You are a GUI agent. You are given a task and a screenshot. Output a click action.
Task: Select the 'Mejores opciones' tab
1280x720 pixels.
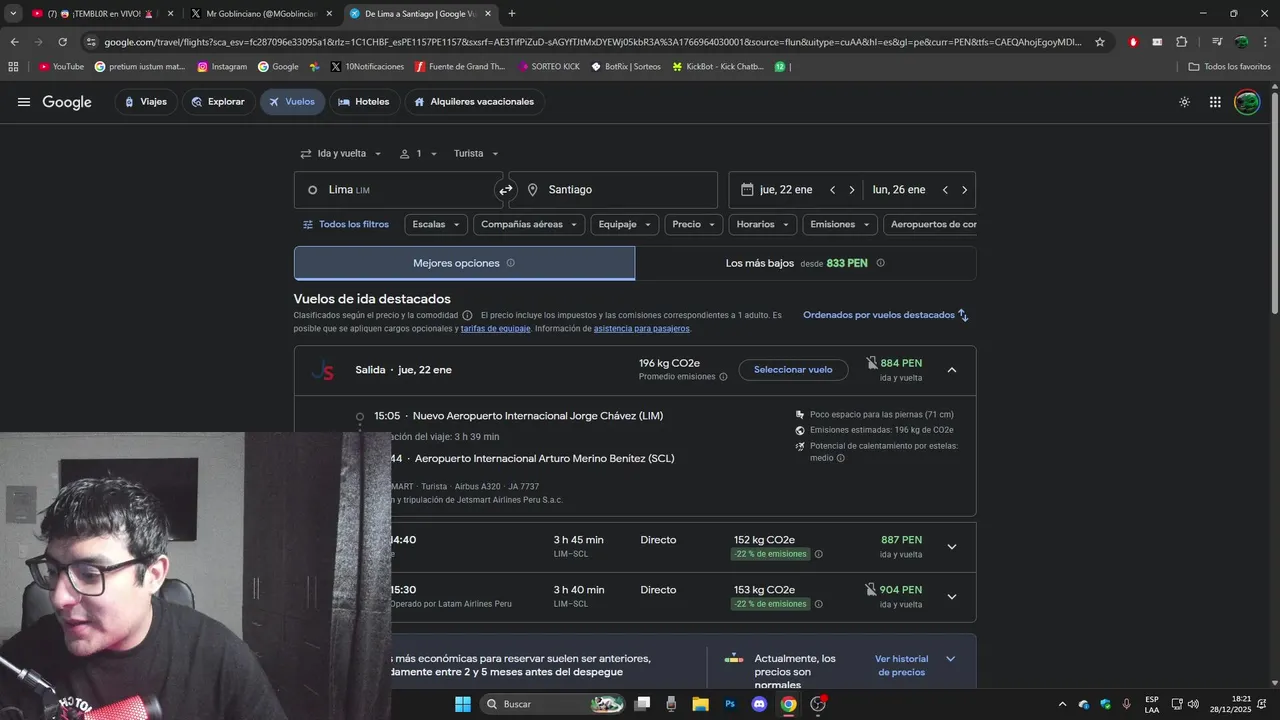pos(464,263)
